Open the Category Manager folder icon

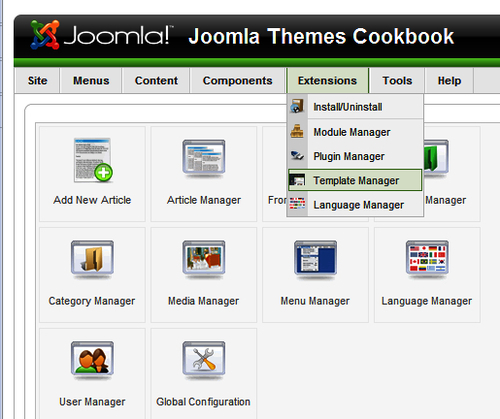click(x=92, y=258)
